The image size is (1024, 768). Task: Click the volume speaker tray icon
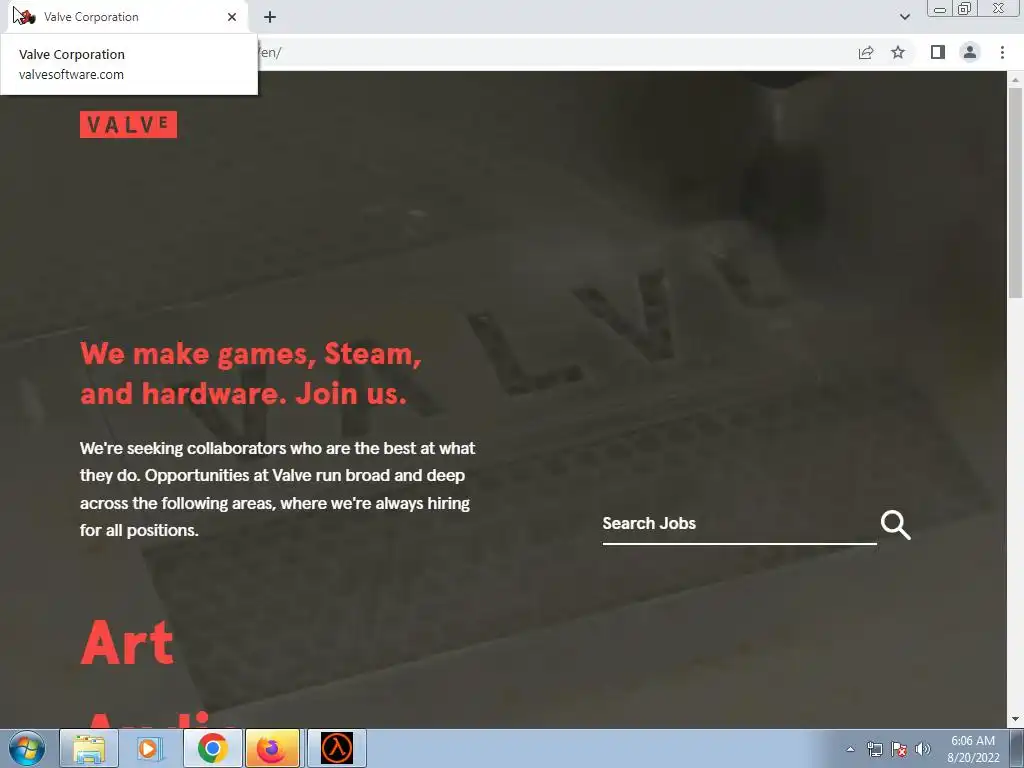(923, 749)
